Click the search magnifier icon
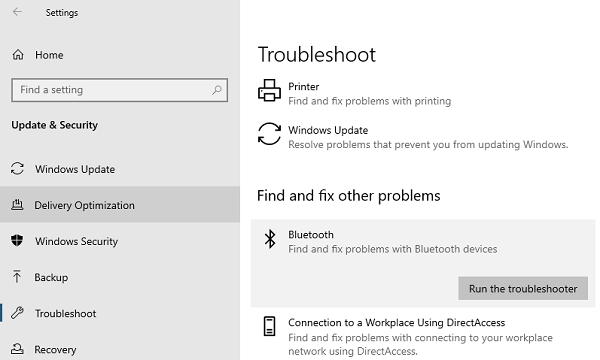Screen dimensions: 600x360 pos(217,90)
